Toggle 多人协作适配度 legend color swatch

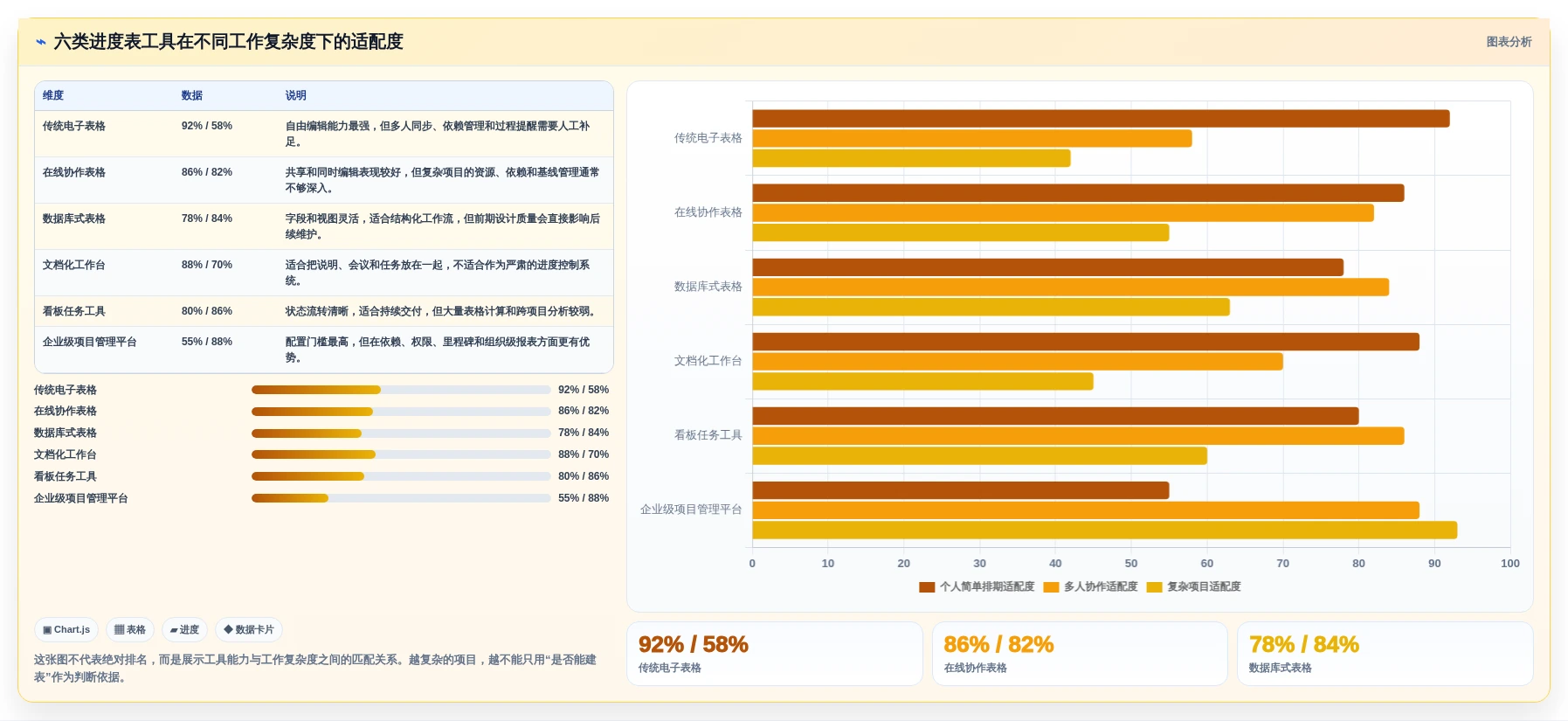(x=1051, y=587)
